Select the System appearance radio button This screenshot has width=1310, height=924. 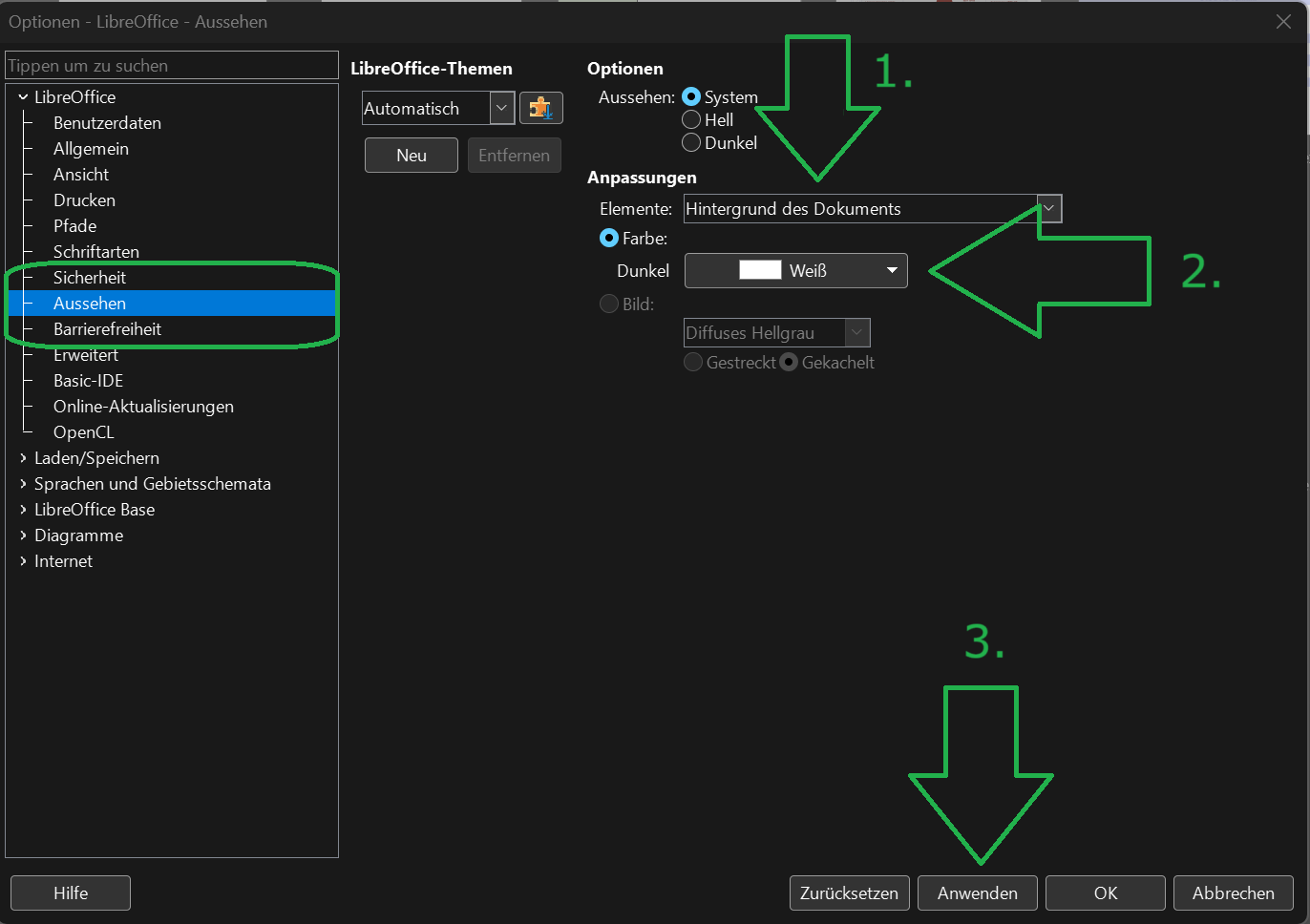(x=691, y=97)
